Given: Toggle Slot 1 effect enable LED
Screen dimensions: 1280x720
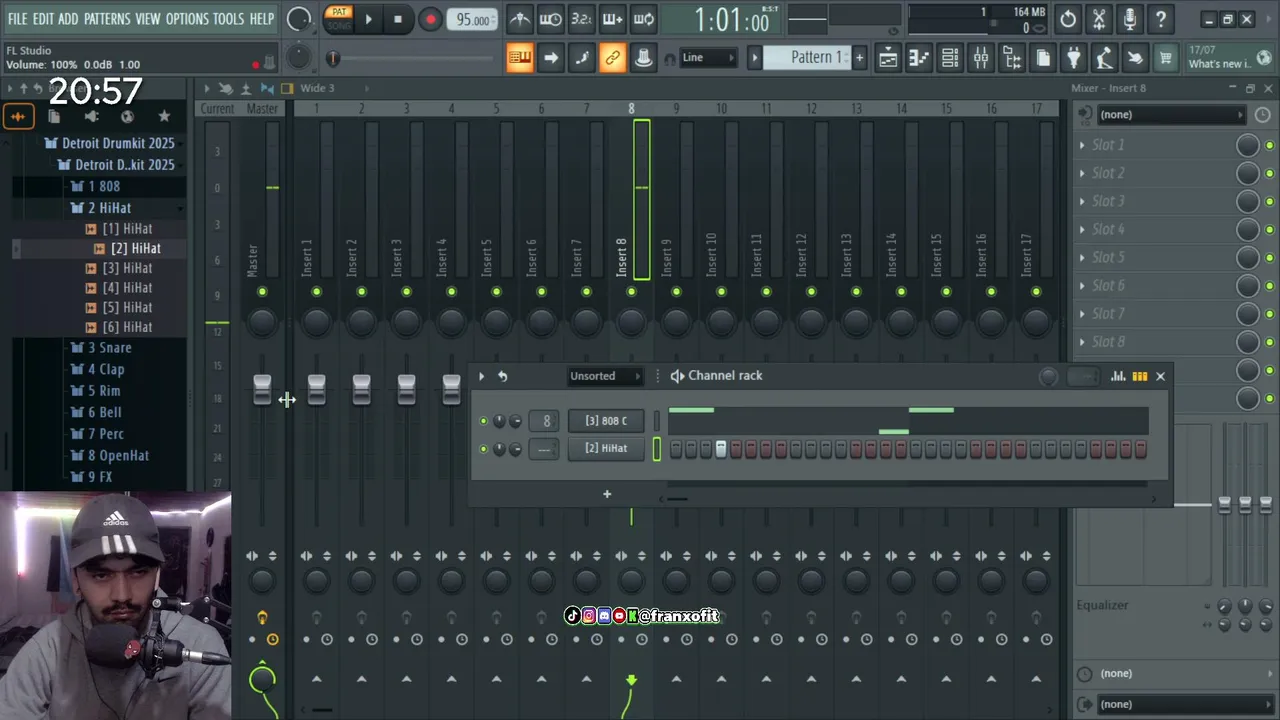Looking at the screenshot, I should coord(1270,146).
